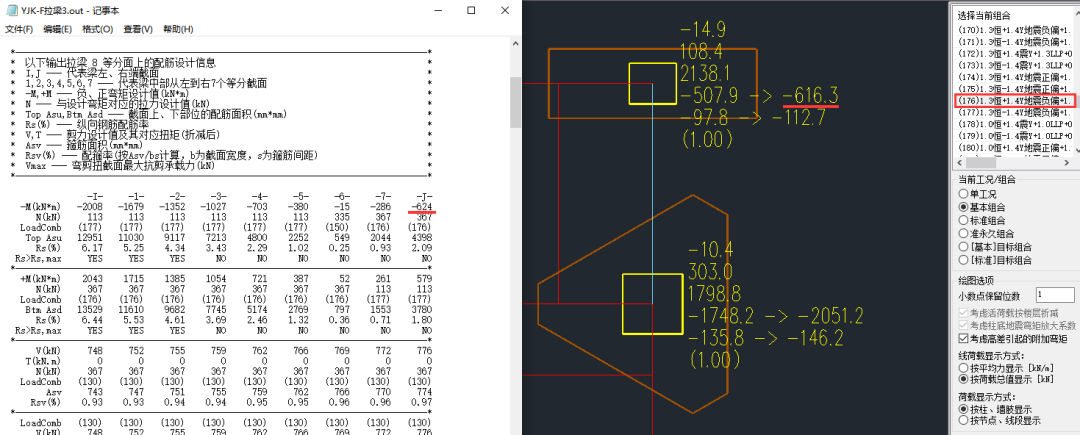The width and height of the screenshot is (1080, 435).
Task: Click the combination list horizontal scrollbar
Action: point(1015,162)
